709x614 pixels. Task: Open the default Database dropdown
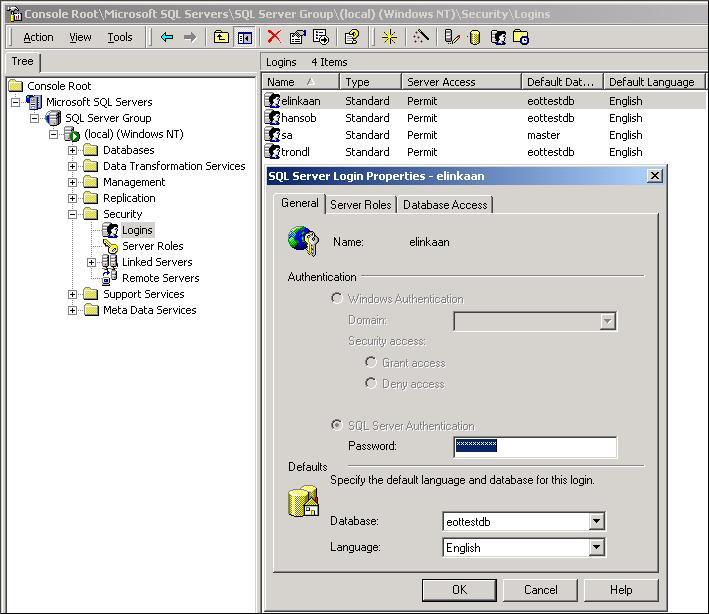[596, 521]
